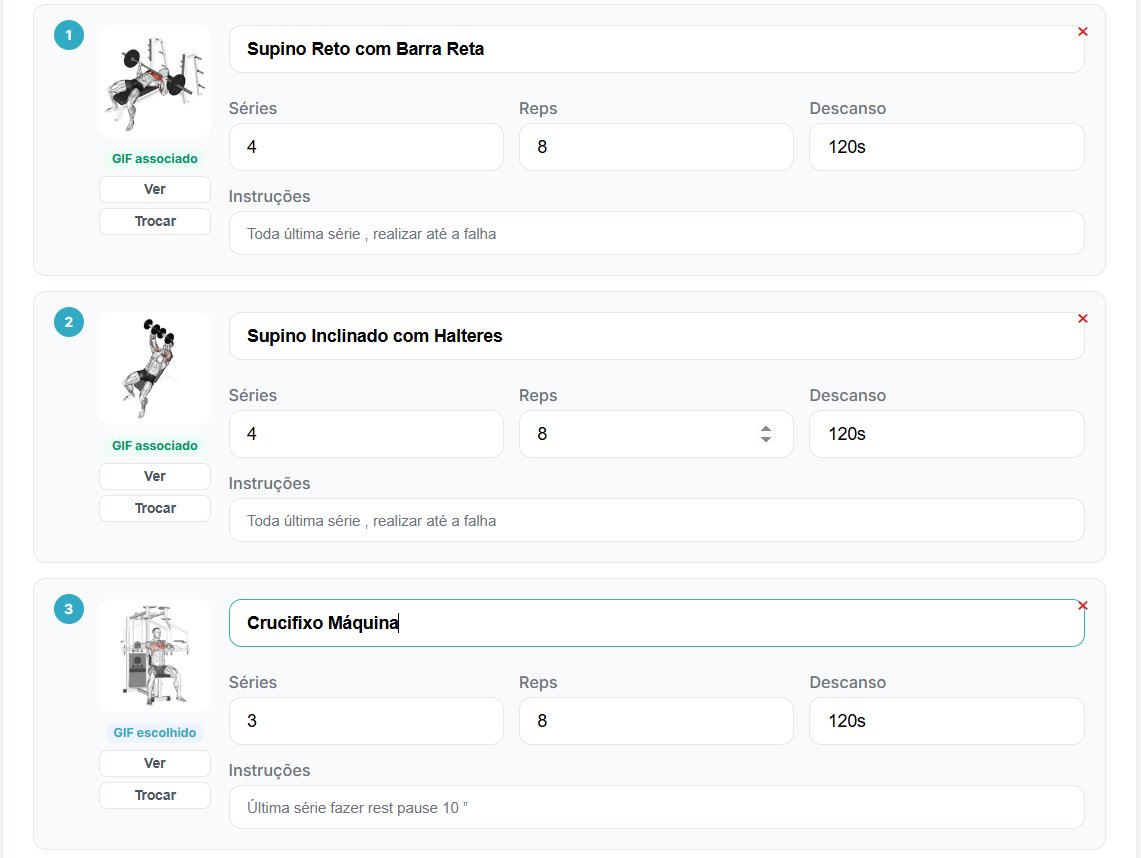1141x858 pixels.
Task: Swap GIF for Supino Inclinado com Halteres
Action: point(155,508)
